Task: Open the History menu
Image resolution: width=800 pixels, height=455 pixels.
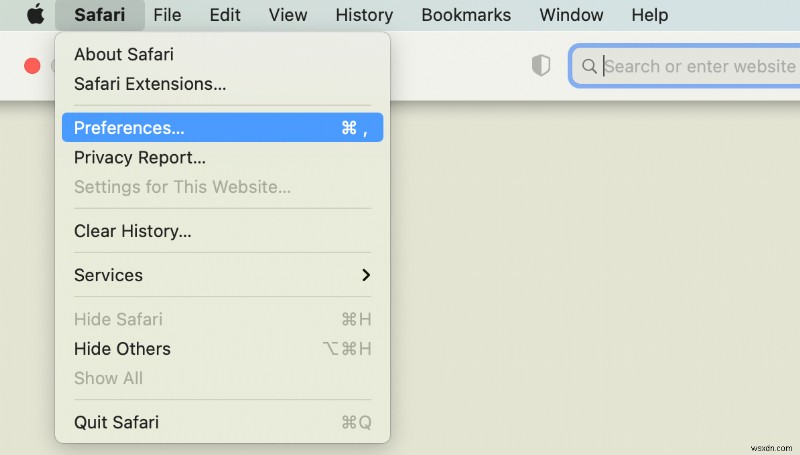Action: click(x=364, y=15)
